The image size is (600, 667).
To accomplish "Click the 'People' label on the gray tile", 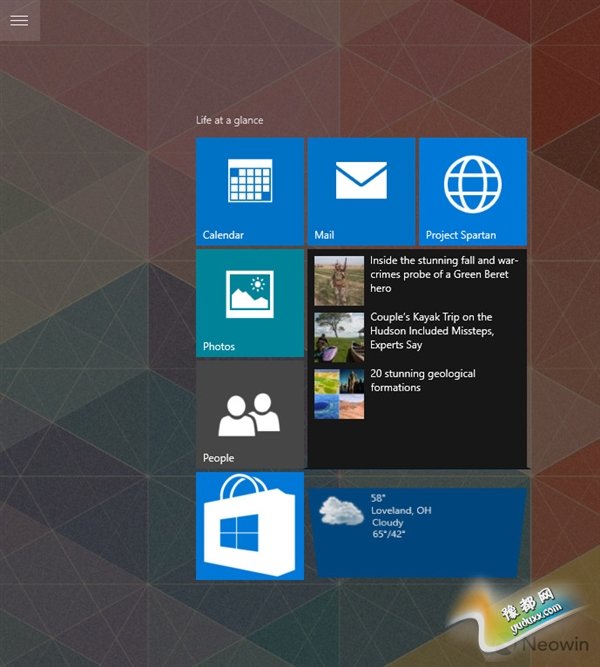I will point(218,458).
